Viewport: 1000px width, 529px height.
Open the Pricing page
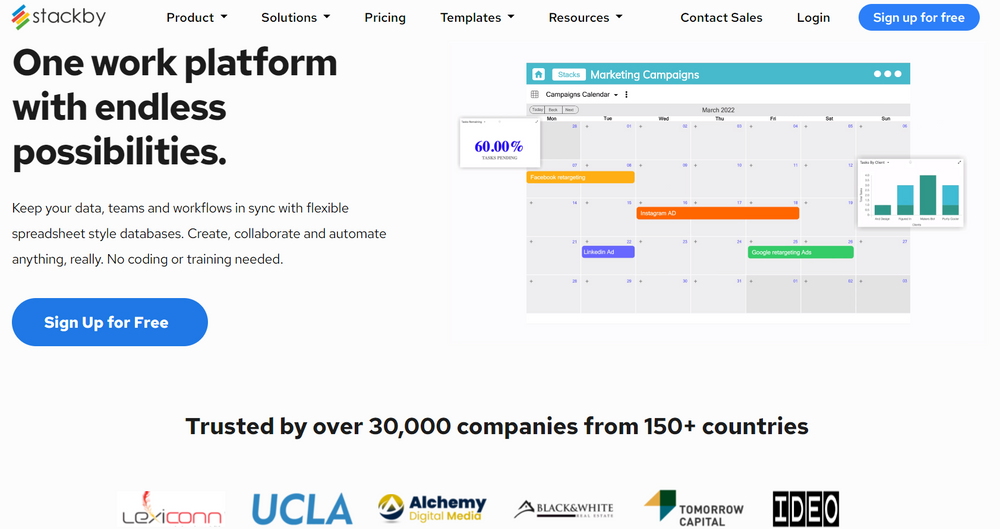[x=385, y=17]
